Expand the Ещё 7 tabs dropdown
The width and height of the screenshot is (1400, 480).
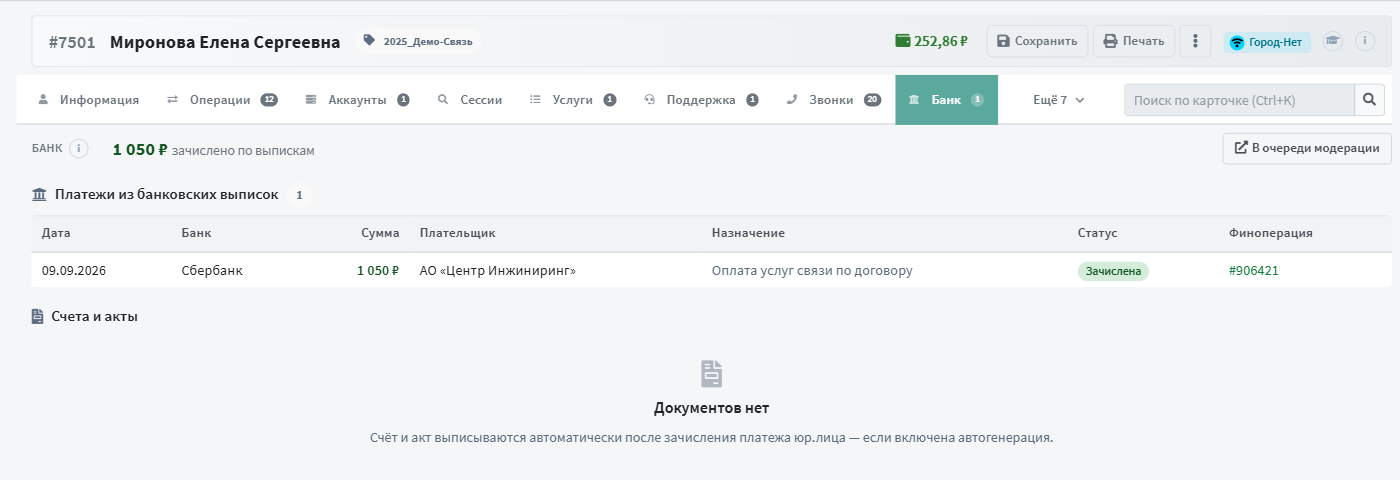pyautogui.click(x=1059, y=100)
